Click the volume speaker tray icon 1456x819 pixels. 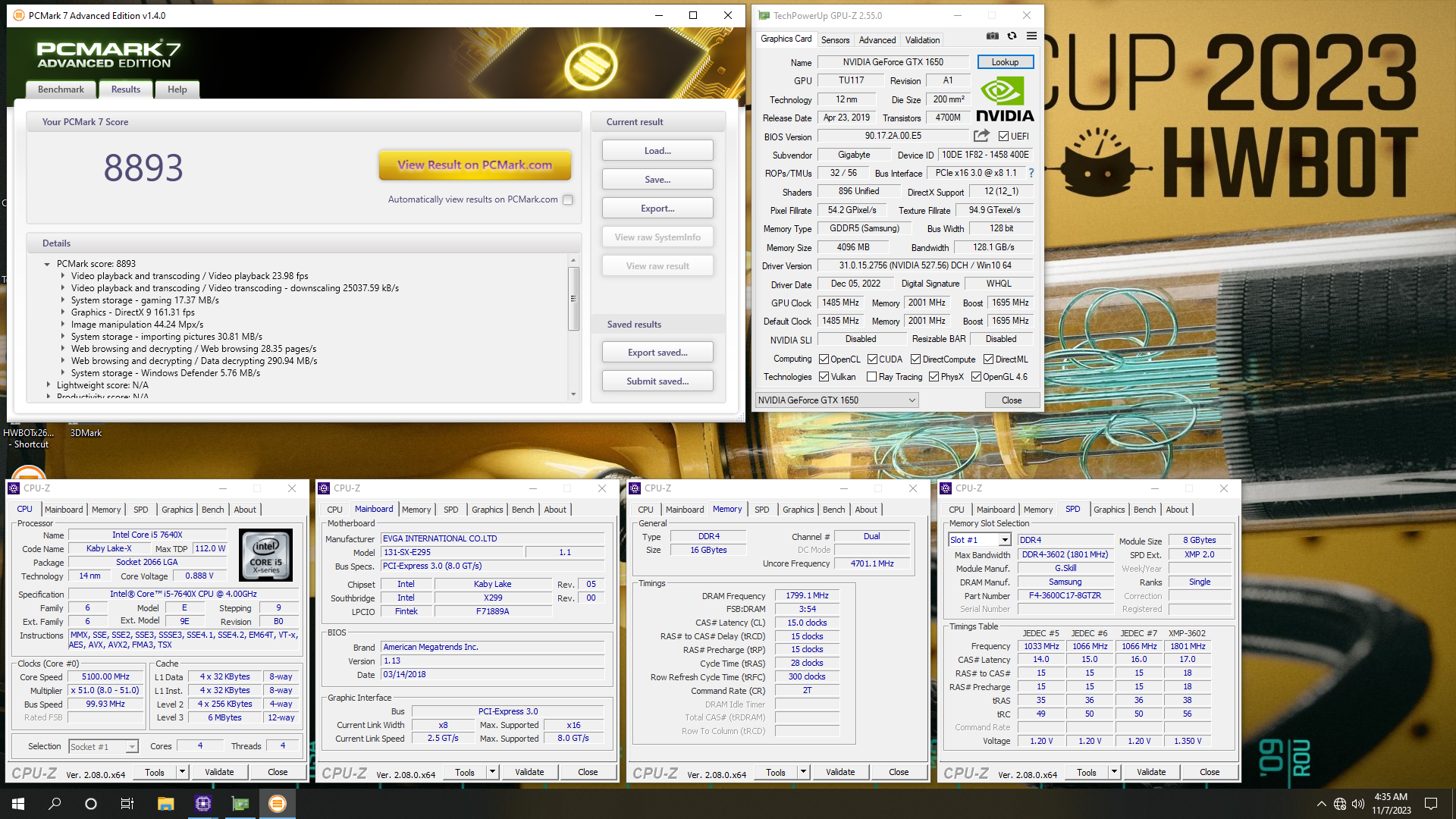[x=1357, y=804]
